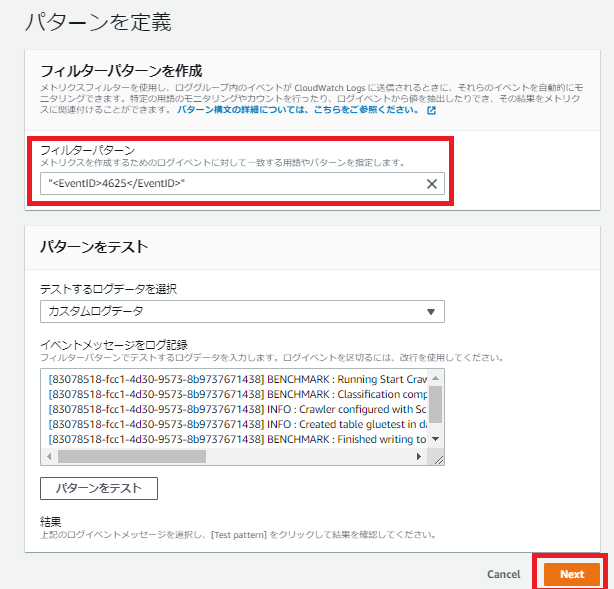The width and height of the screenshot is (614, 589).
Task: Click the down arrow of the log textarea scrollbar
Action: (x=435, y=439)
